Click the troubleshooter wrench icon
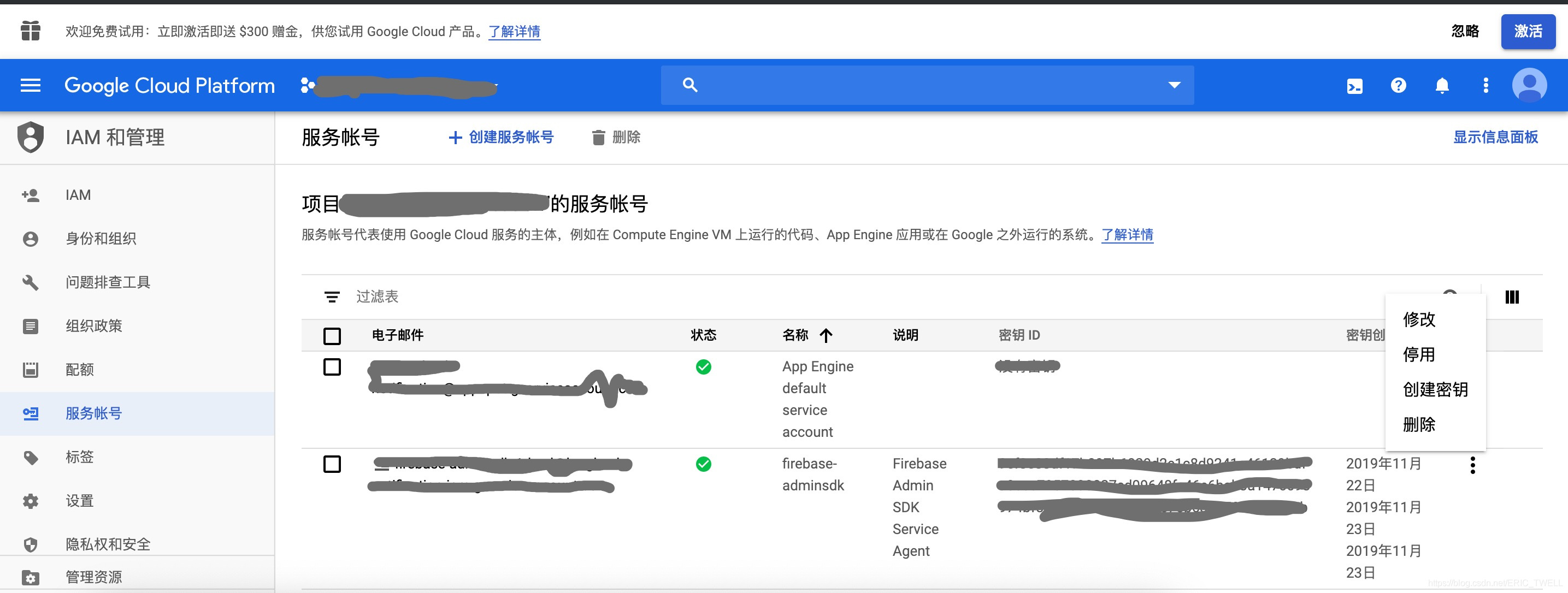Image resolution: width=1568 pixels, height=593 pixels. [31, 282]
